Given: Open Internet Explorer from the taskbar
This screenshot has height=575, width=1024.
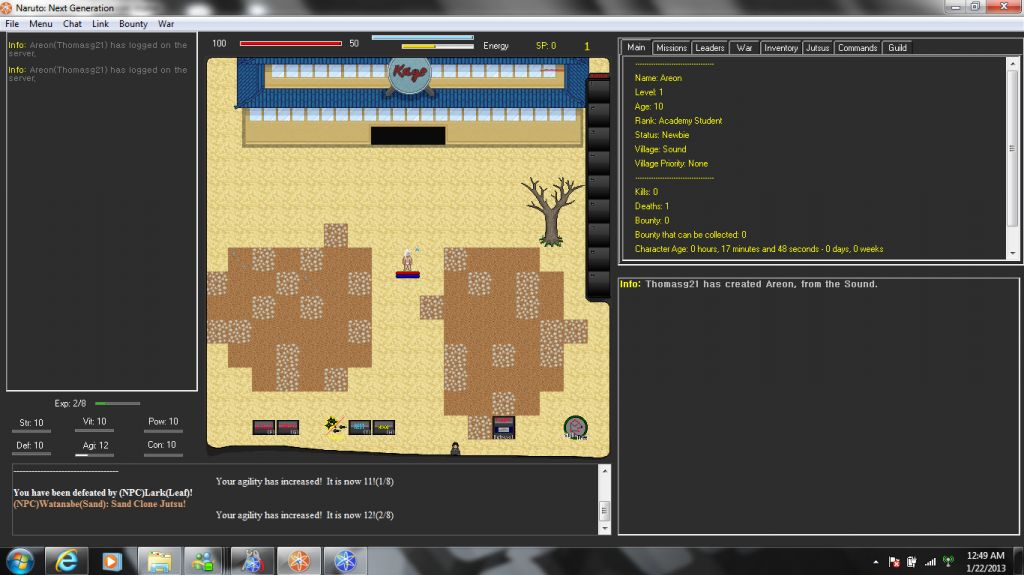Looking at the screenshot, I should [67, 561].
